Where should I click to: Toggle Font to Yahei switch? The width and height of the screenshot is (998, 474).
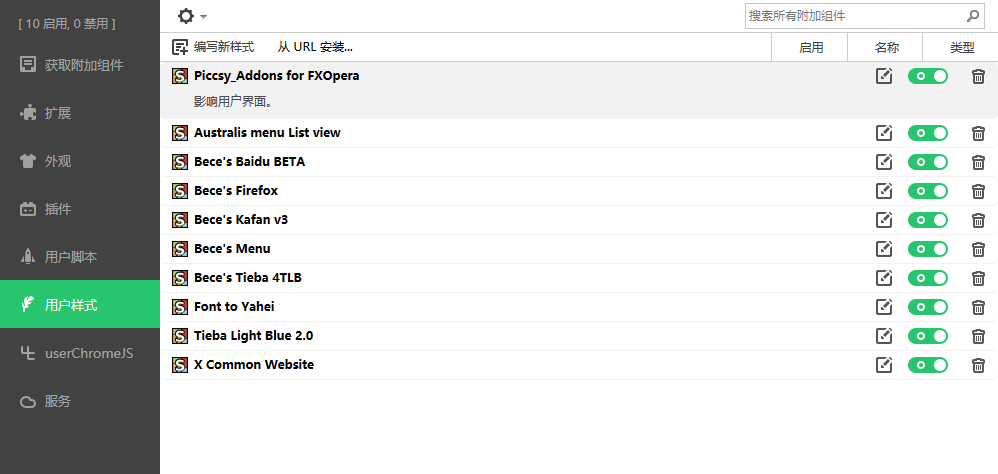click(928, 307)
